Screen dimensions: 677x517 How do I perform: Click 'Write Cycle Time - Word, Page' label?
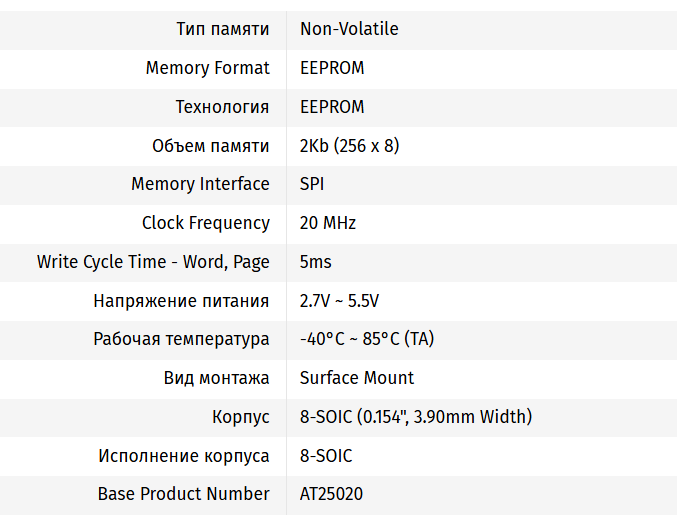click(x=153, y=262)
